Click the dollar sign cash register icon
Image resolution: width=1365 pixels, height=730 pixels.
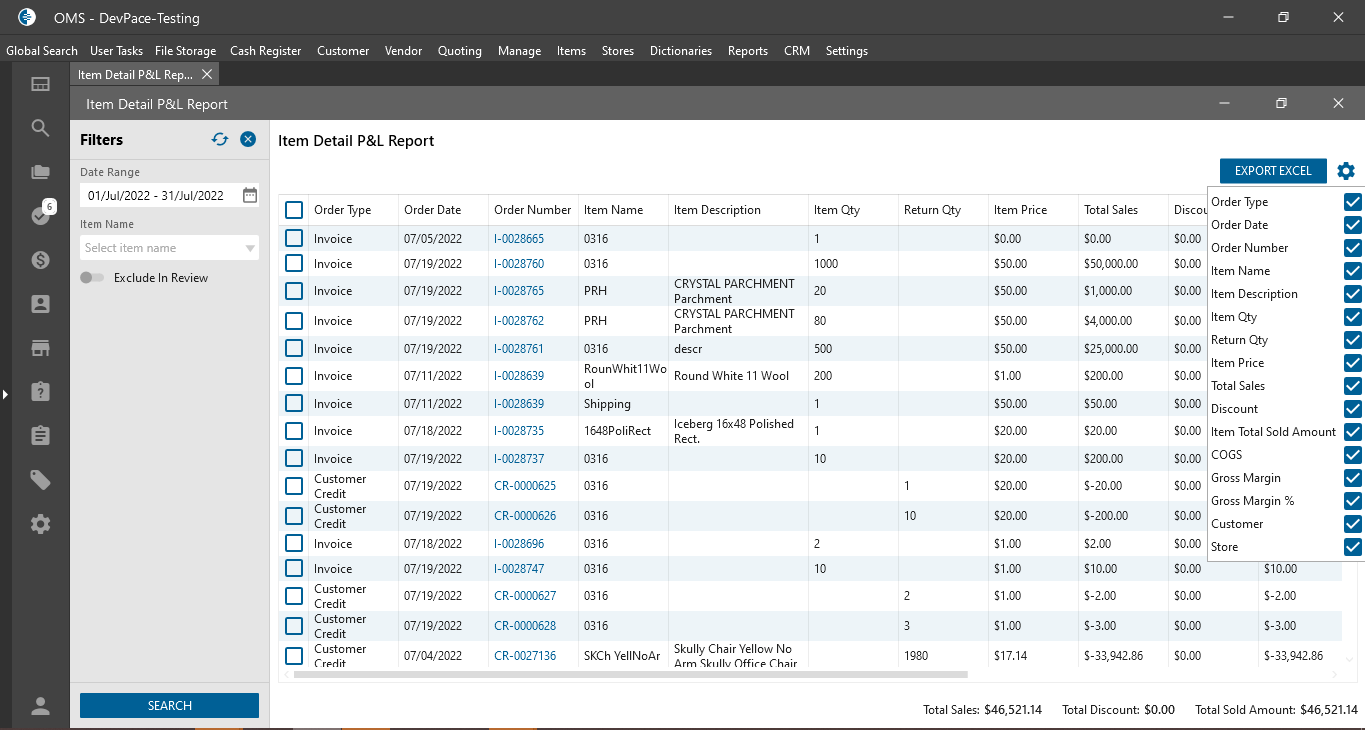(40, 260)
